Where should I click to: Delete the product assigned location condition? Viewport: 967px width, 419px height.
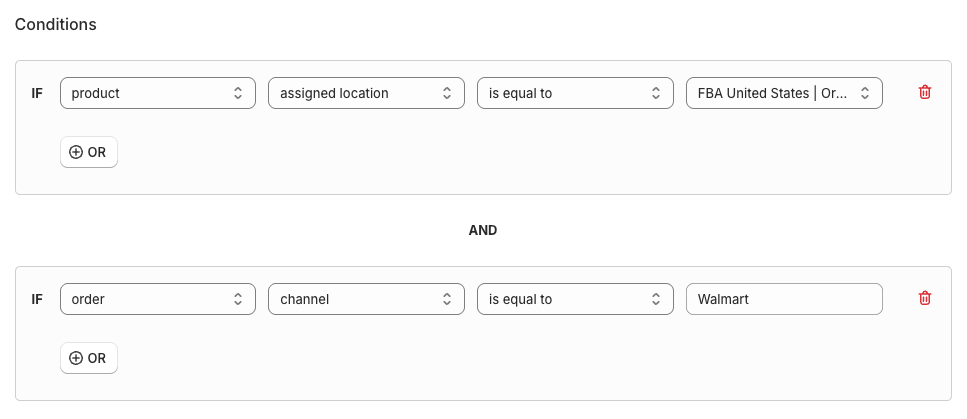click(925, 93)
